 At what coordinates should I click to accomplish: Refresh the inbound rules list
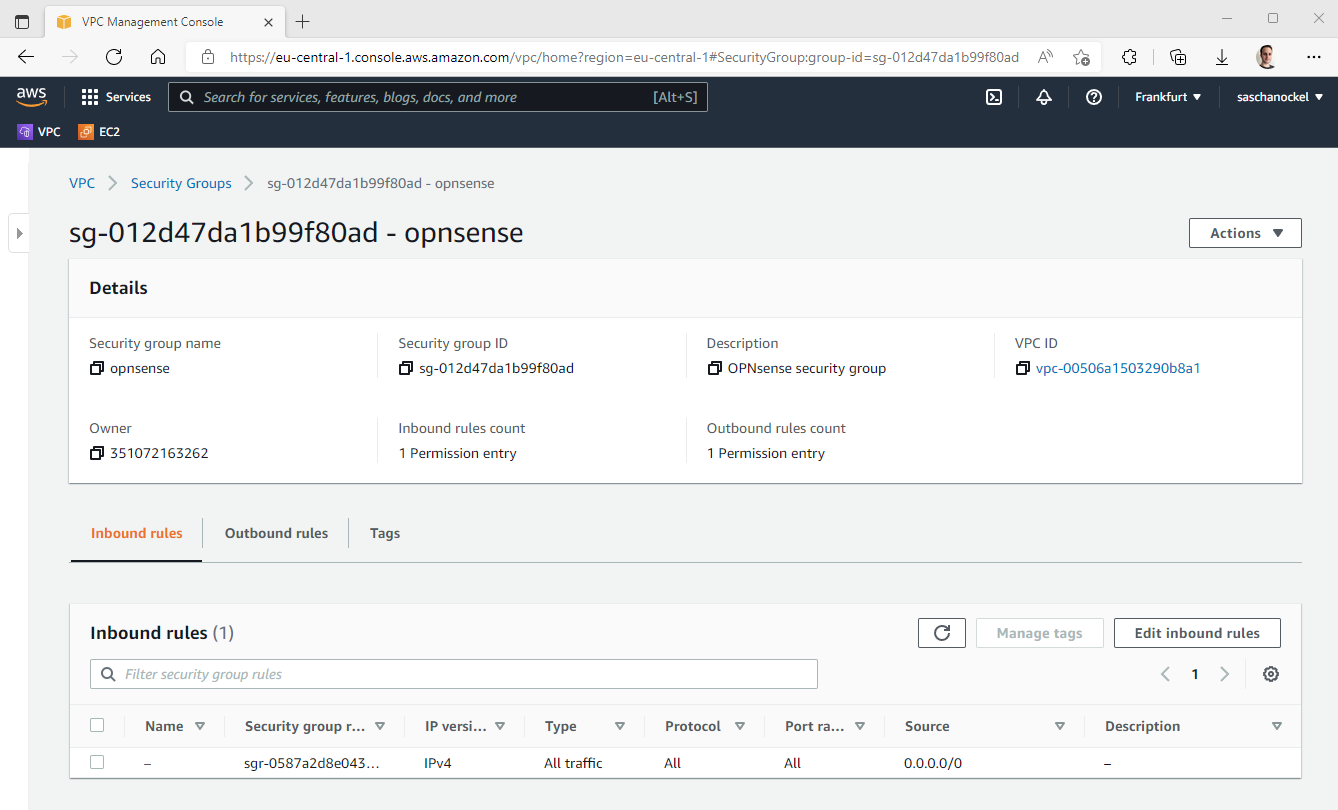pos(942,633)
